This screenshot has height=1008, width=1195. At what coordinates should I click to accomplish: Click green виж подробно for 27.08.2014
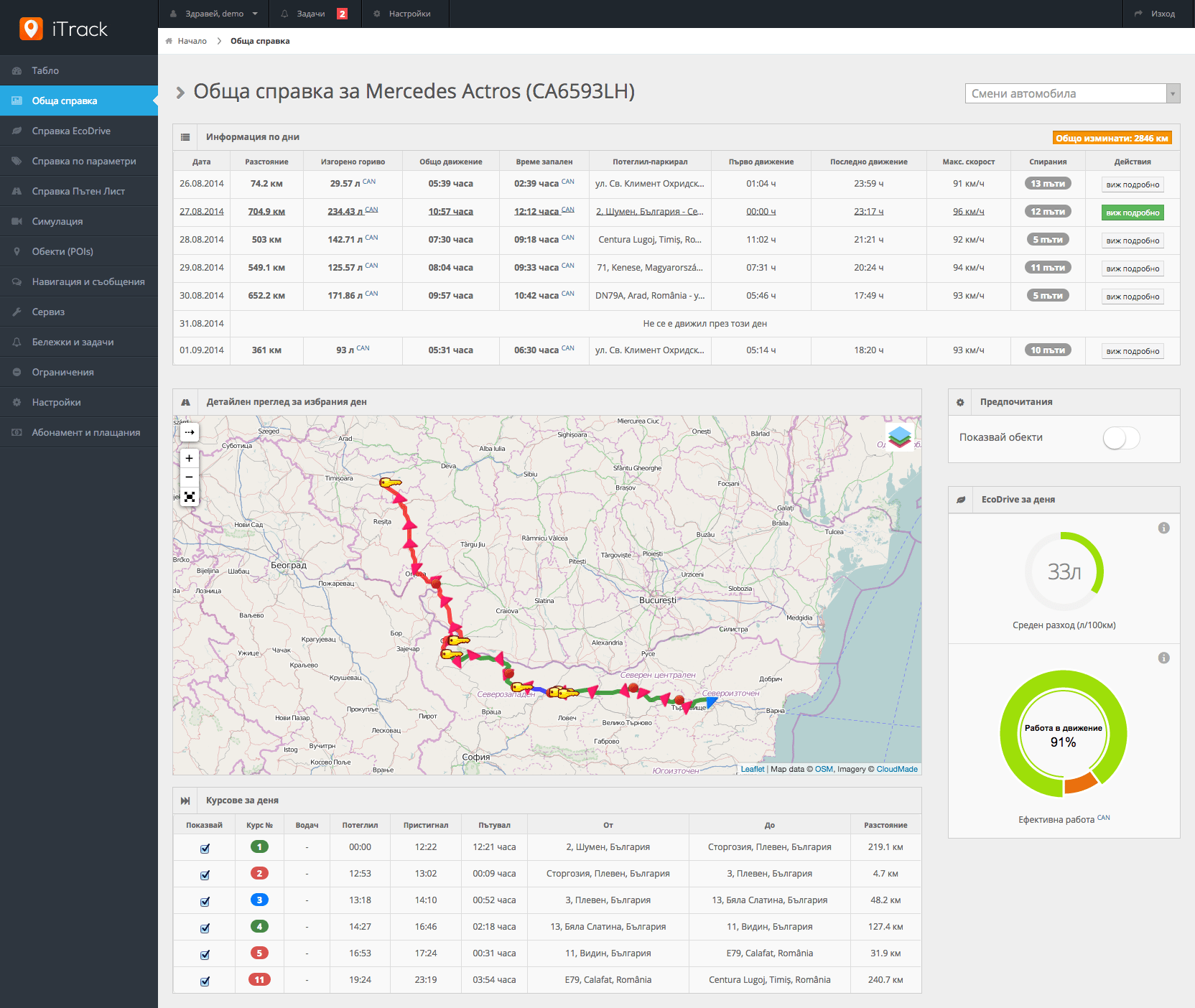click(x=1133, y=213)
